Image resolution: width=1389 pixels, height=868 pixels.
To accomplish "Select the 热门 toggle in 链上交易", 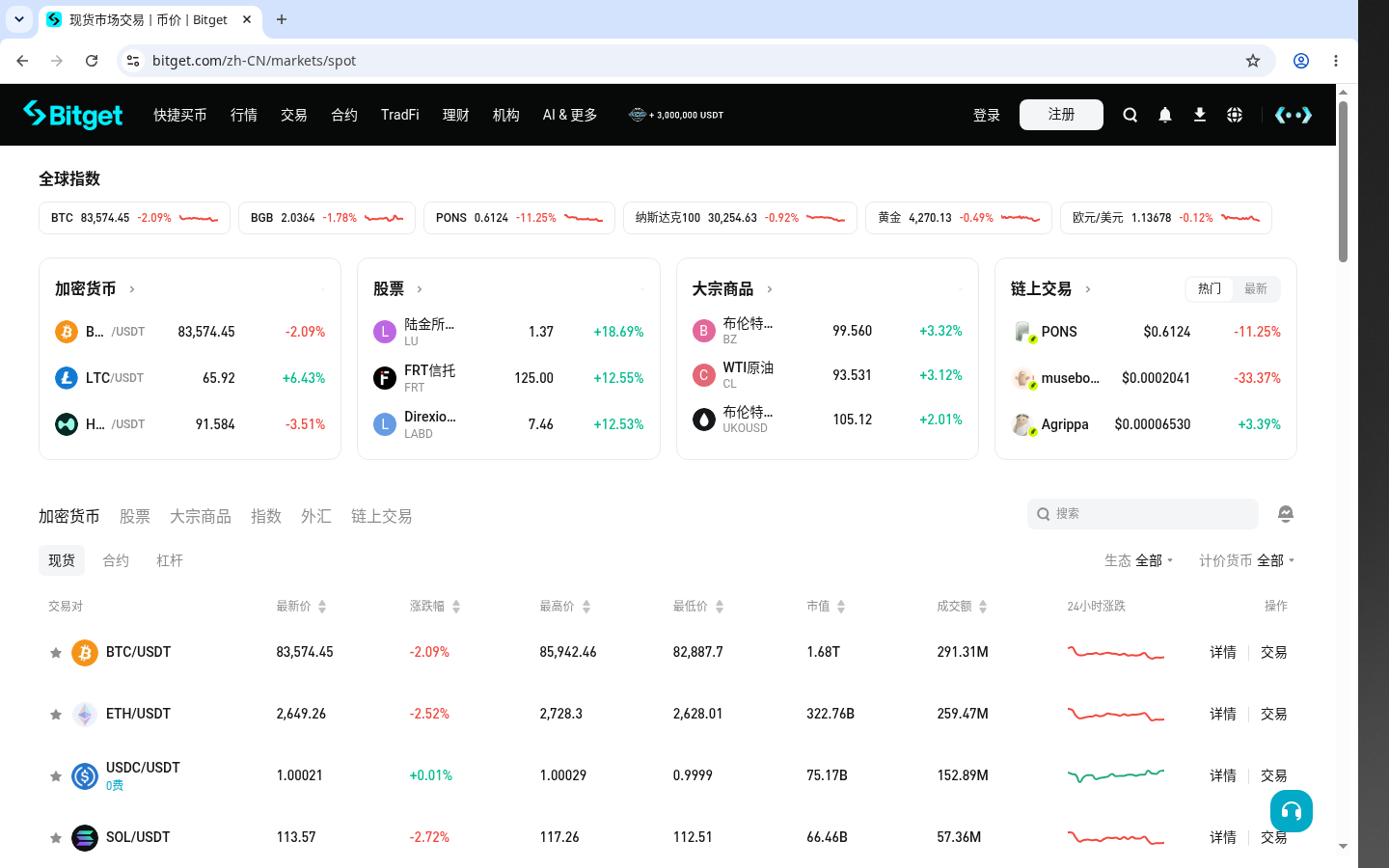I will click(x=1210, y=288).
